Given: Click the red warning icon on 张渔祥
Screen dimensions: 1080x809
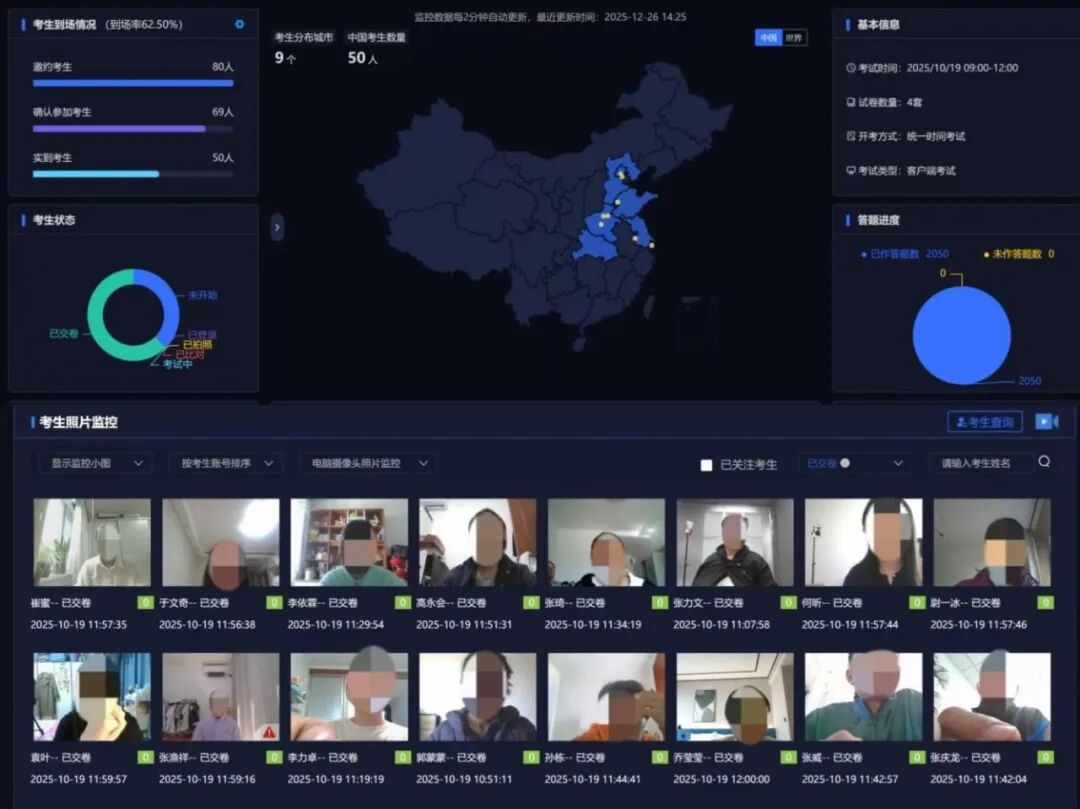Looking at the screenshot, I should [x=269, y=732].
